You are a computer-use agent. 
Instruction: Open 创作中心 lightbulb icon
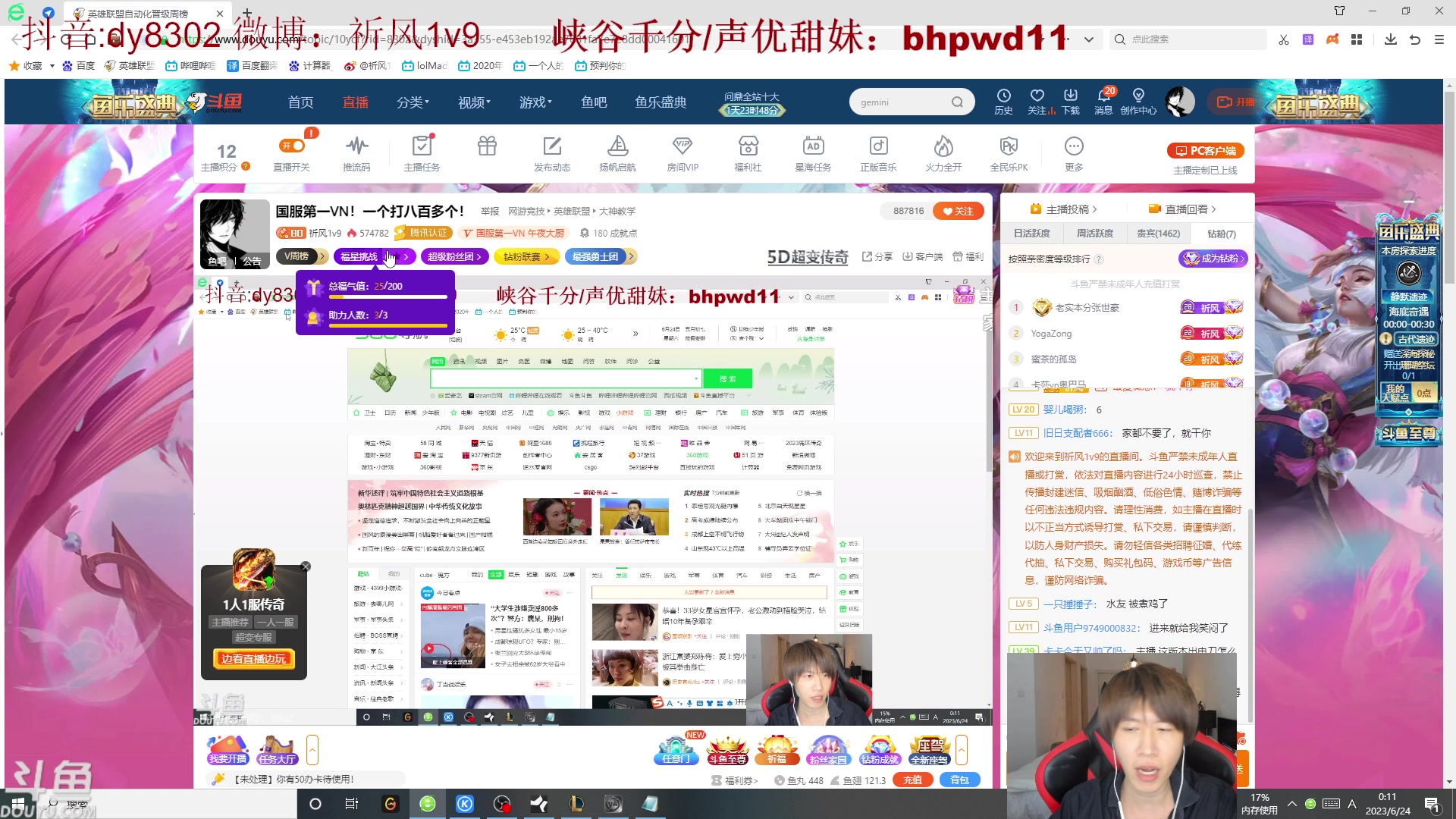coord(1138,101)
